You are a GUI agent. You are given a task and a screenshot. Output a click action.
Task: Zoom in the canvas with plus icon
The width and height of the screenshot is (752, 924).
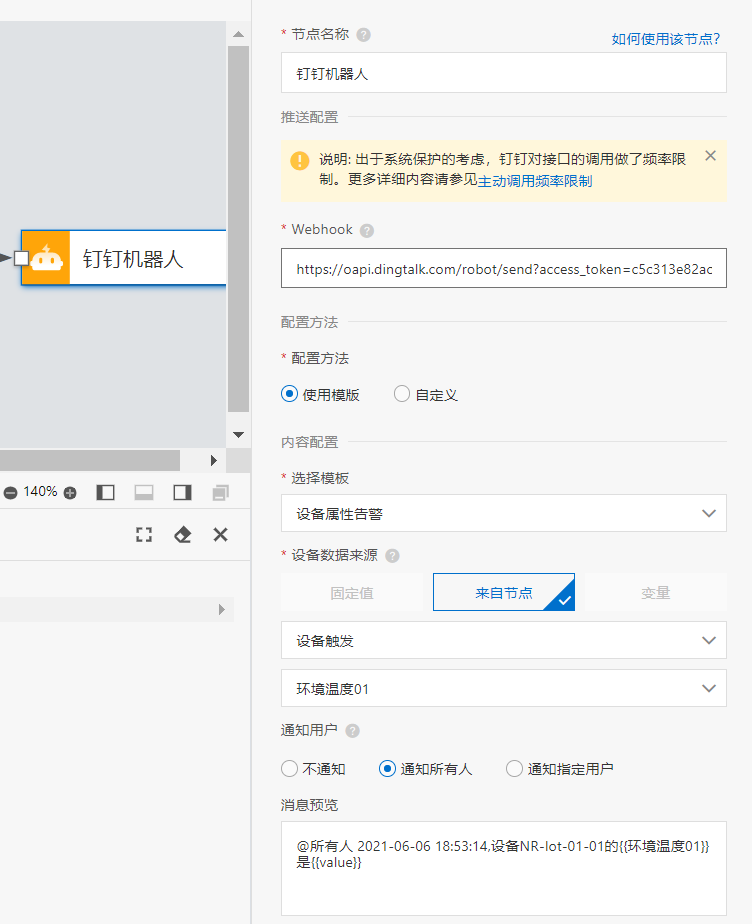(70, 493)
